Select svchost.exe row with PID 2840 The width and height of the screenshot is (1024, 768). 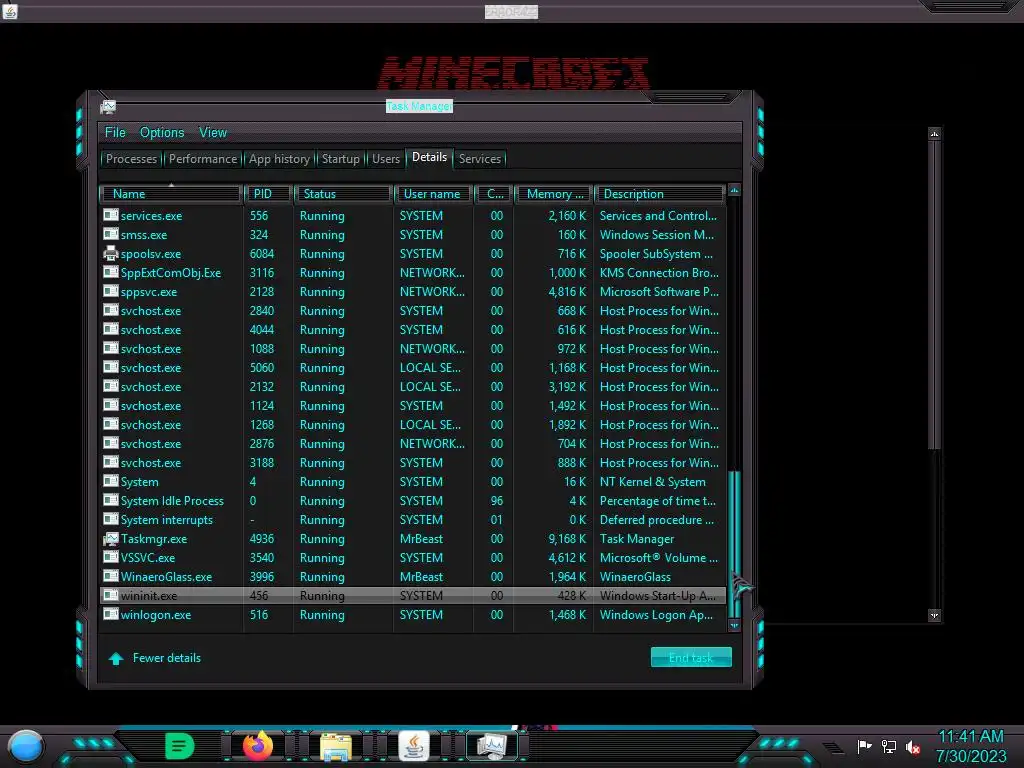coord(413,311)
